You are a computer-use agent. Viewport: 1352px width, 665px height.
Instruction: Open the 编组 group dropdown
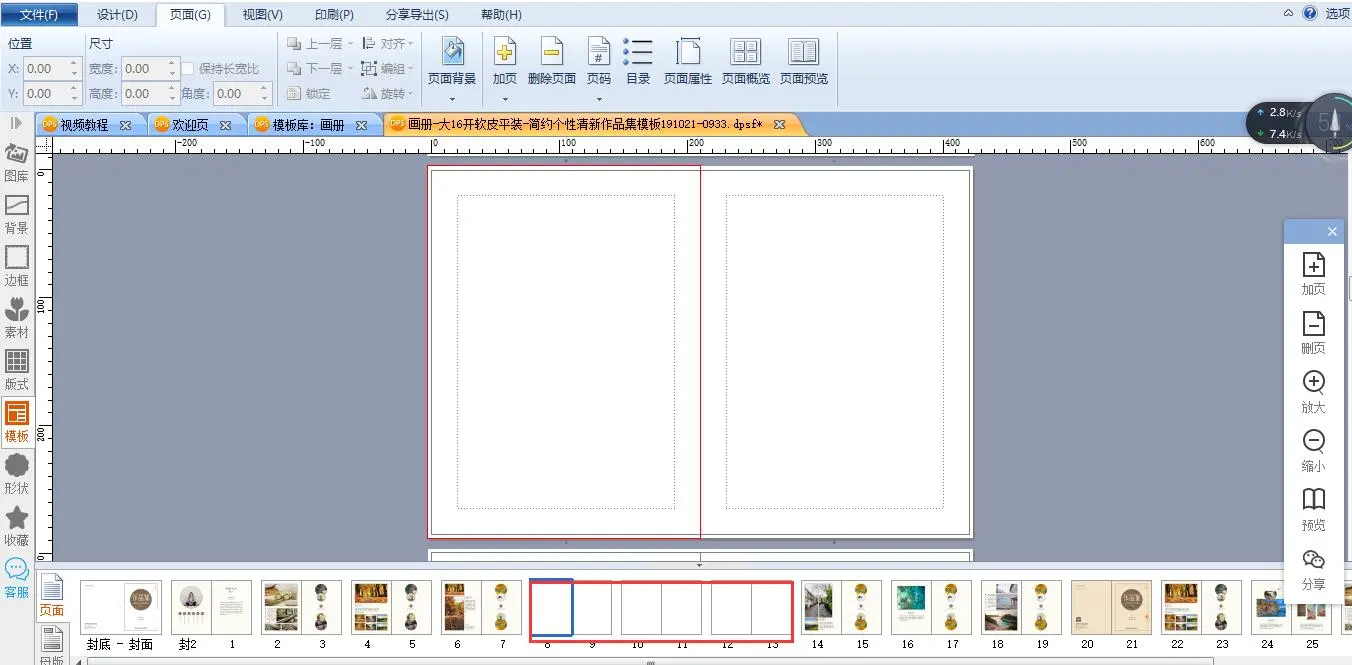[387, 69]
